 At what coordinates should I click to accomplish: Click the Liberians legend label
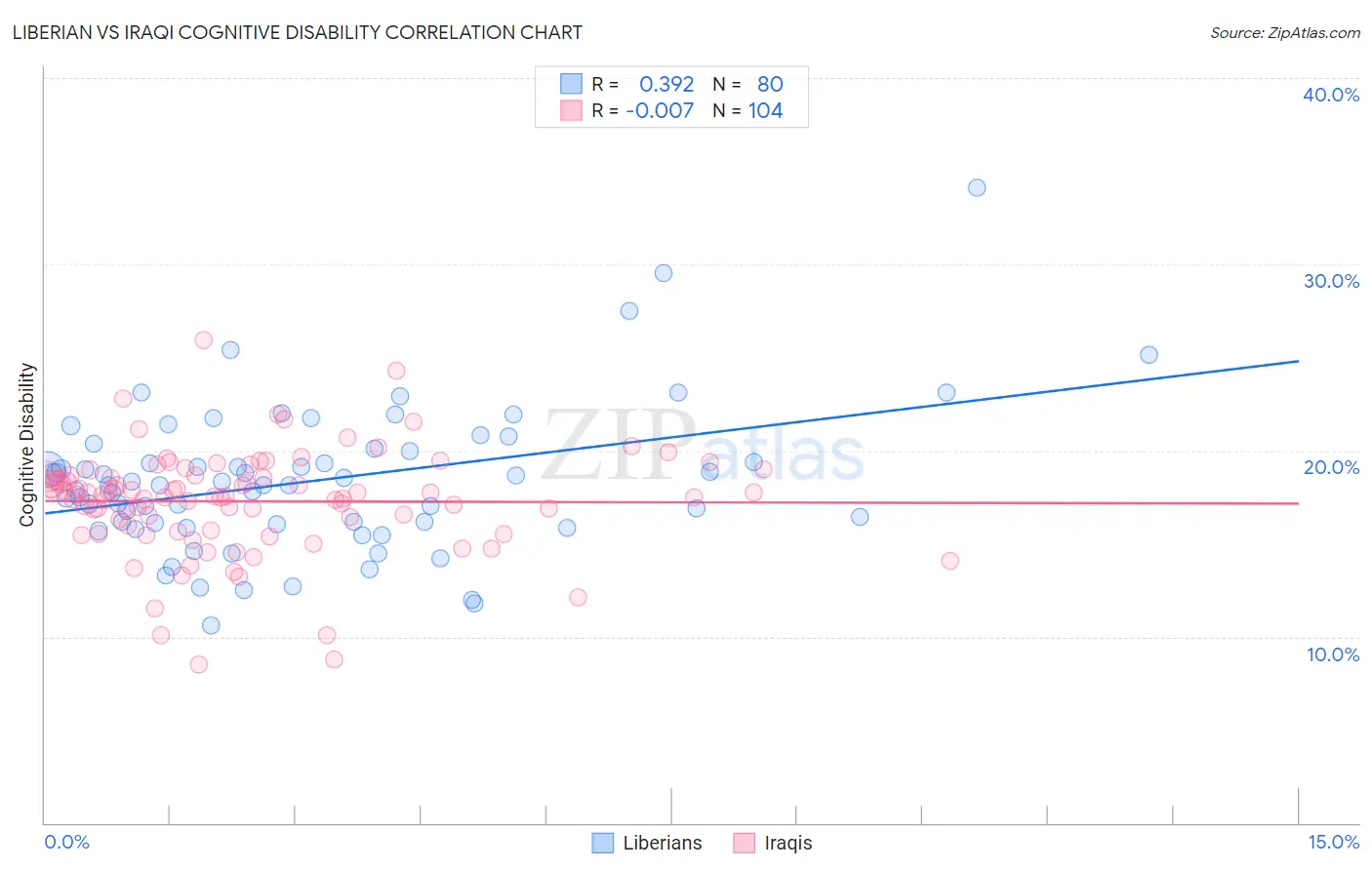[662, 843]
